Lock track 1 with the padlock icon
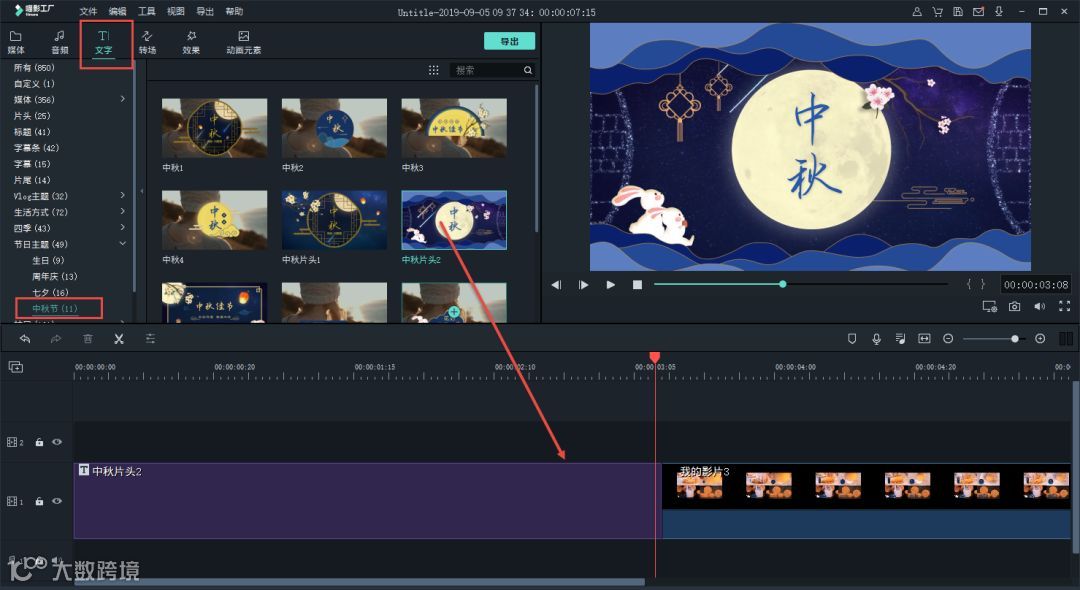This screenshot has height=590, width=1080. (38, 501)
